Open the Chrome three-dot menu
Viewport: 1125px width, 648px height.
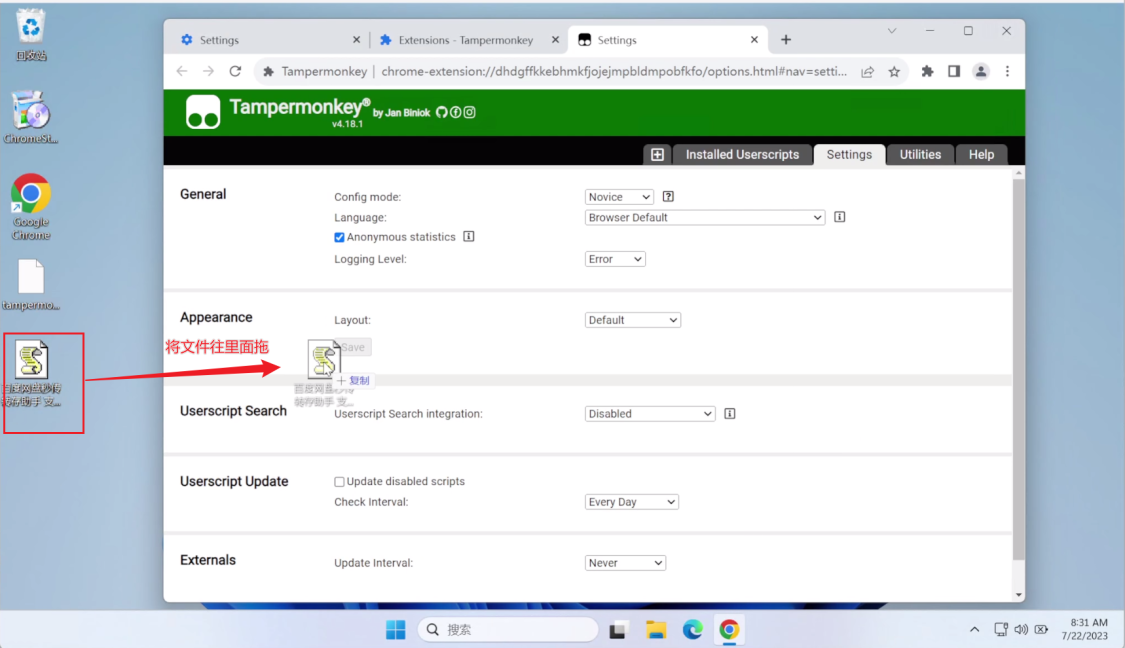pyautogui.click(x=1007, y=71)
